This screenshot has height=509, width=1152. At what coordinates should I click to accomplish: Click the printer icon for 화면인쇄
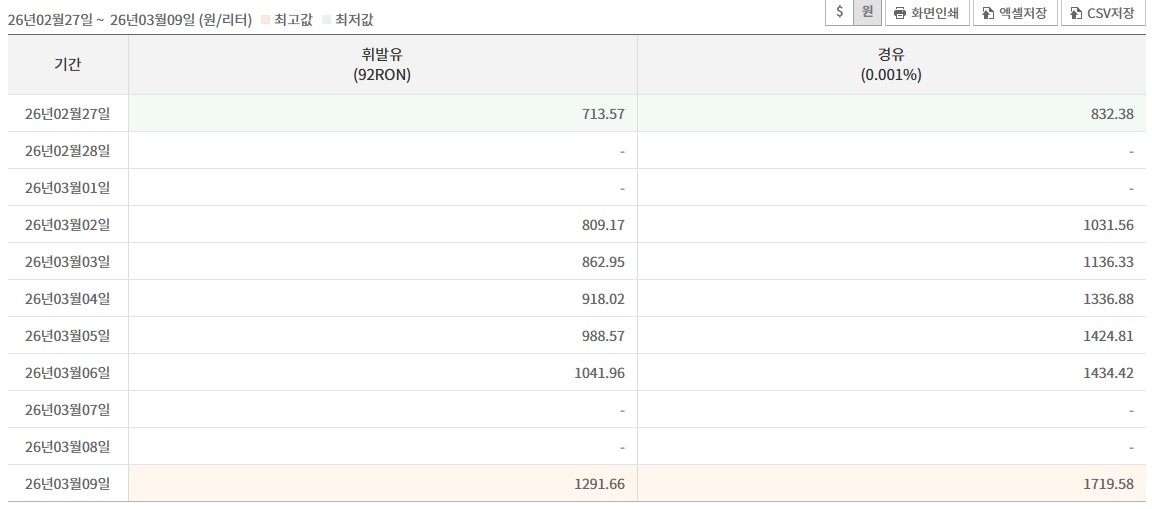(x=900, y=13)
